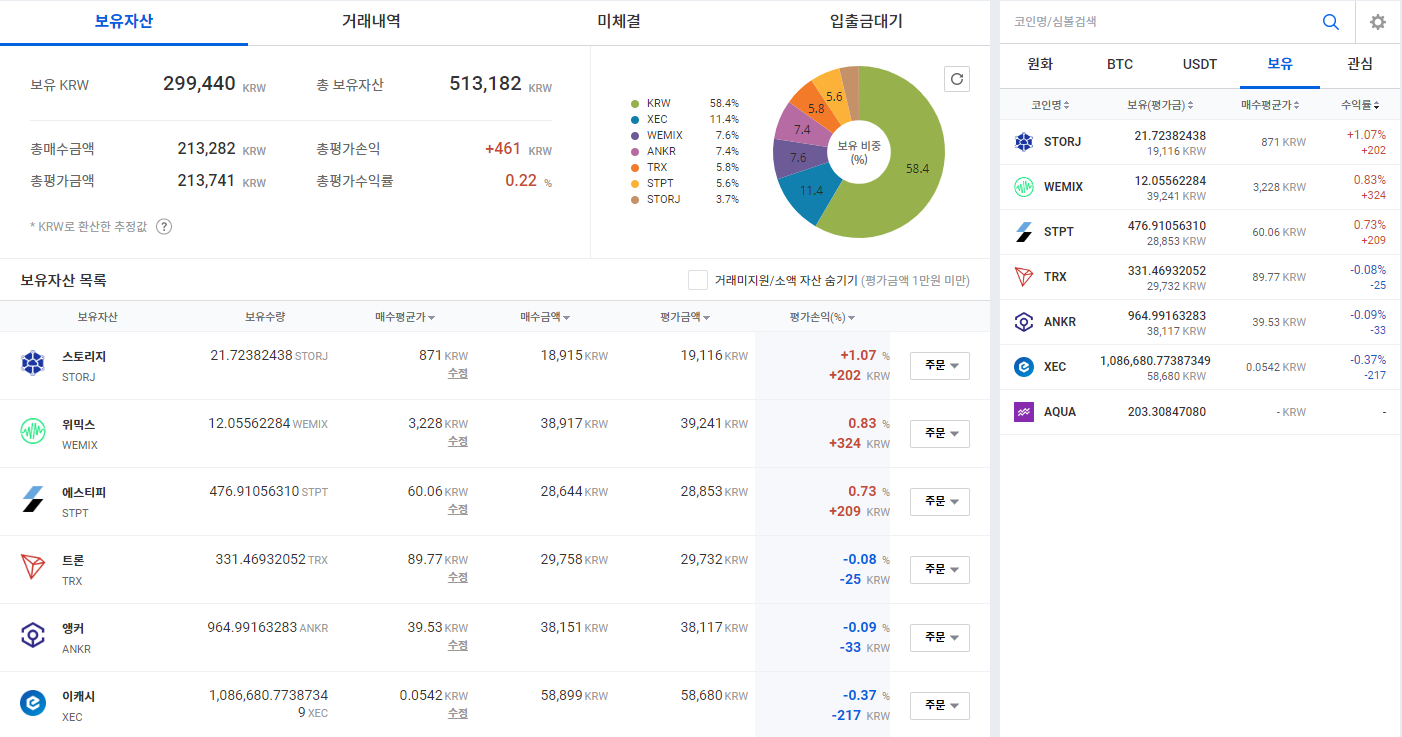Switch to 거래내역 tab
This screenshot has height=737, width=1402.
[371, 21]
